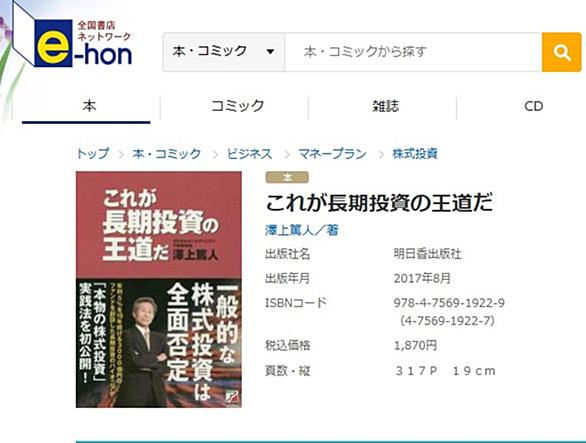Click the book title これが長期投資の王道だ

[x=379, y=203]
